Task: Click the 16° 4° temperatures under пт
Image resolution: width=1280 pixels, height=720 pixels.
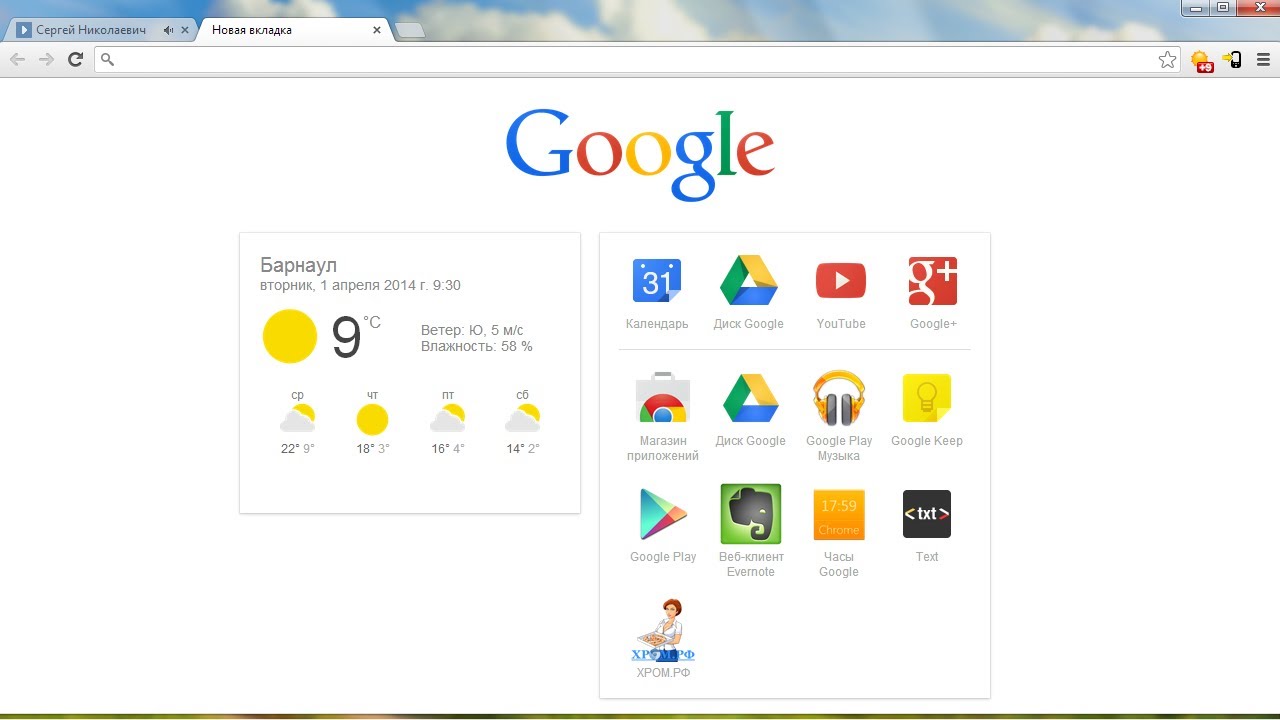Action: 448,449
